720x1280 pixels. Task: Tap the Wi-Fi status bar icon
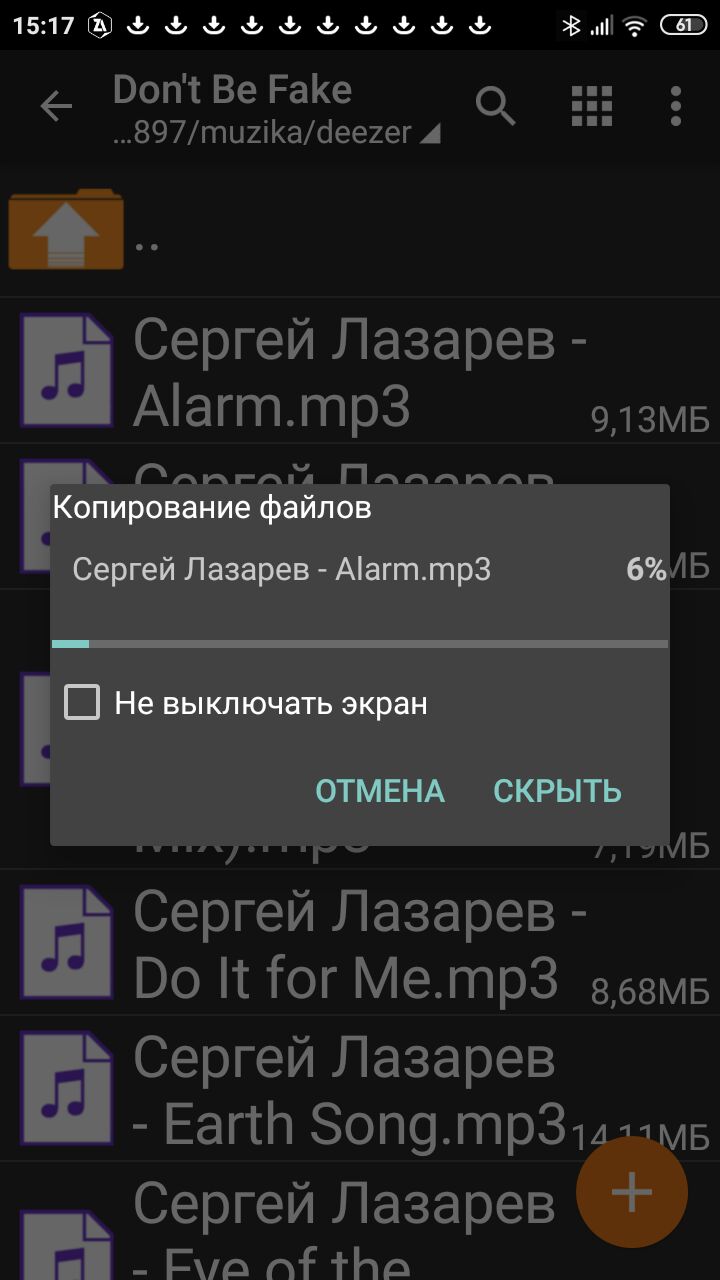[634, 26]
